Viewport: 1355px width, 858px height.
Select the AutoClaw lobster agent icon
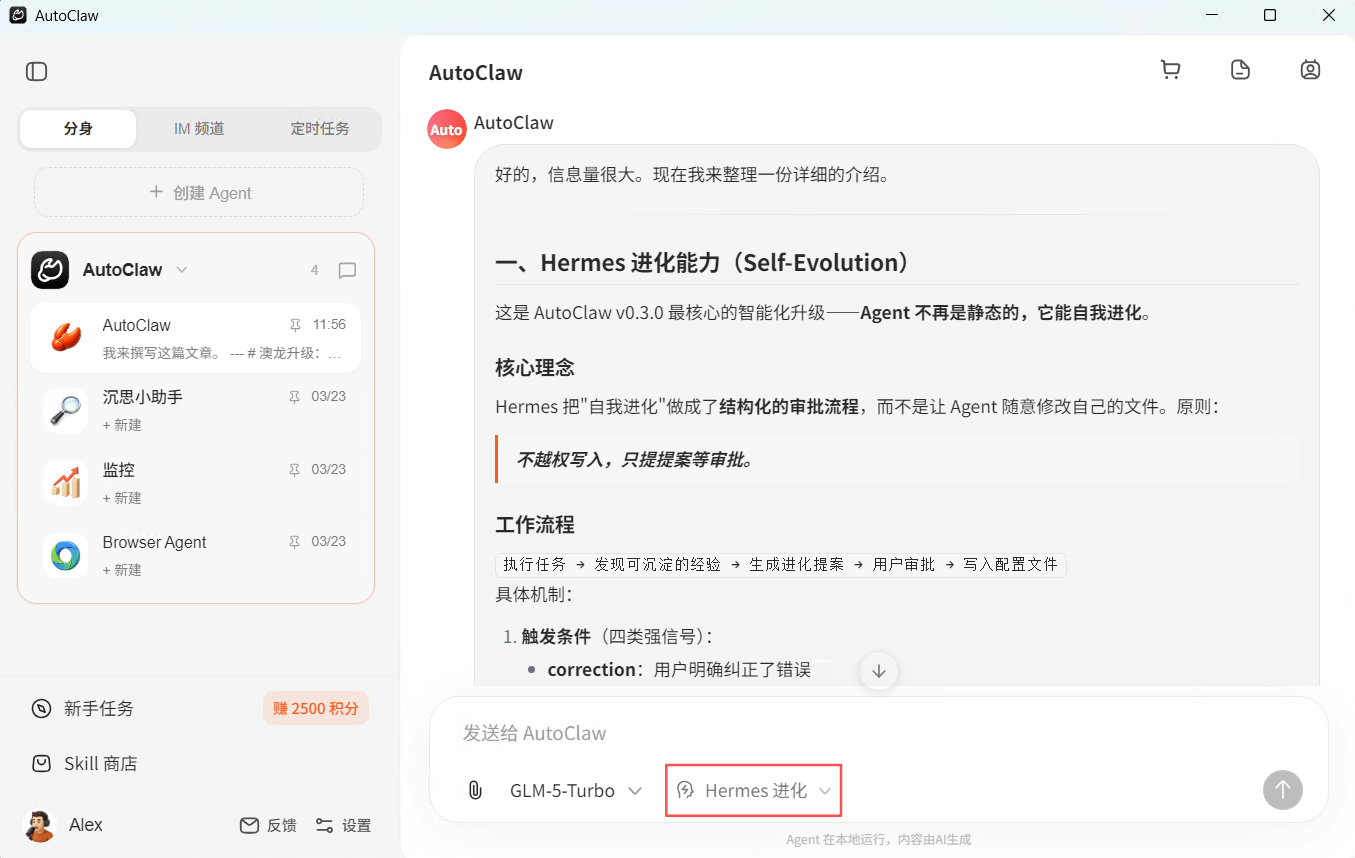[66, 337]
